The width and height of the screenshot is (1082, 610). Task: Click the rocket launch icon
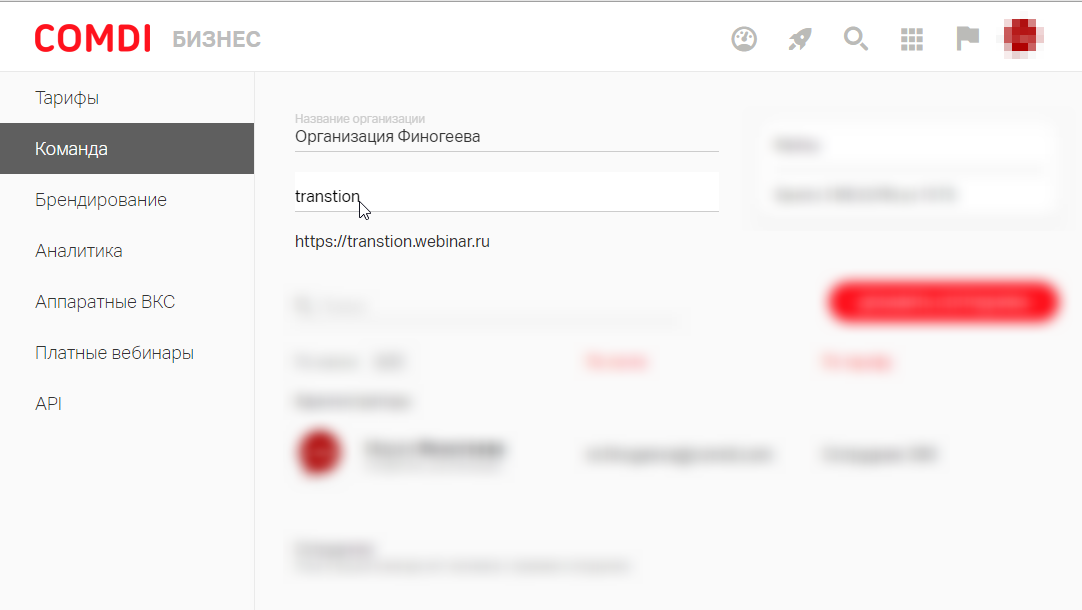click(x=800, y=39)
